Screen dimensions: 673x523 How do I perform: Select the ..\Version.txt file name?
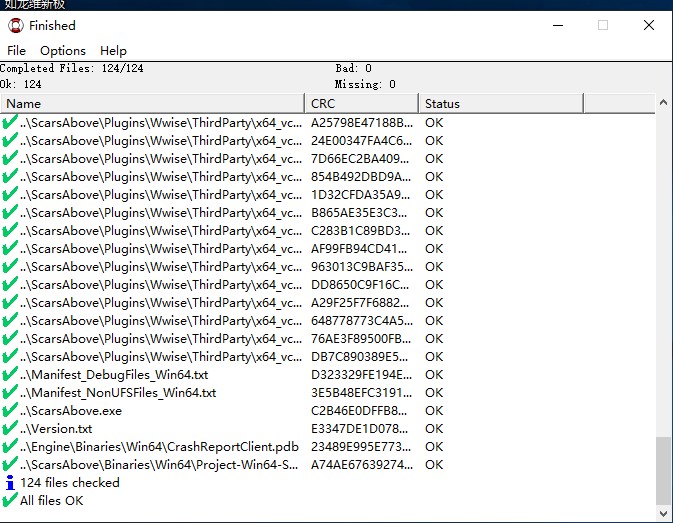click(x=56, y=429)
